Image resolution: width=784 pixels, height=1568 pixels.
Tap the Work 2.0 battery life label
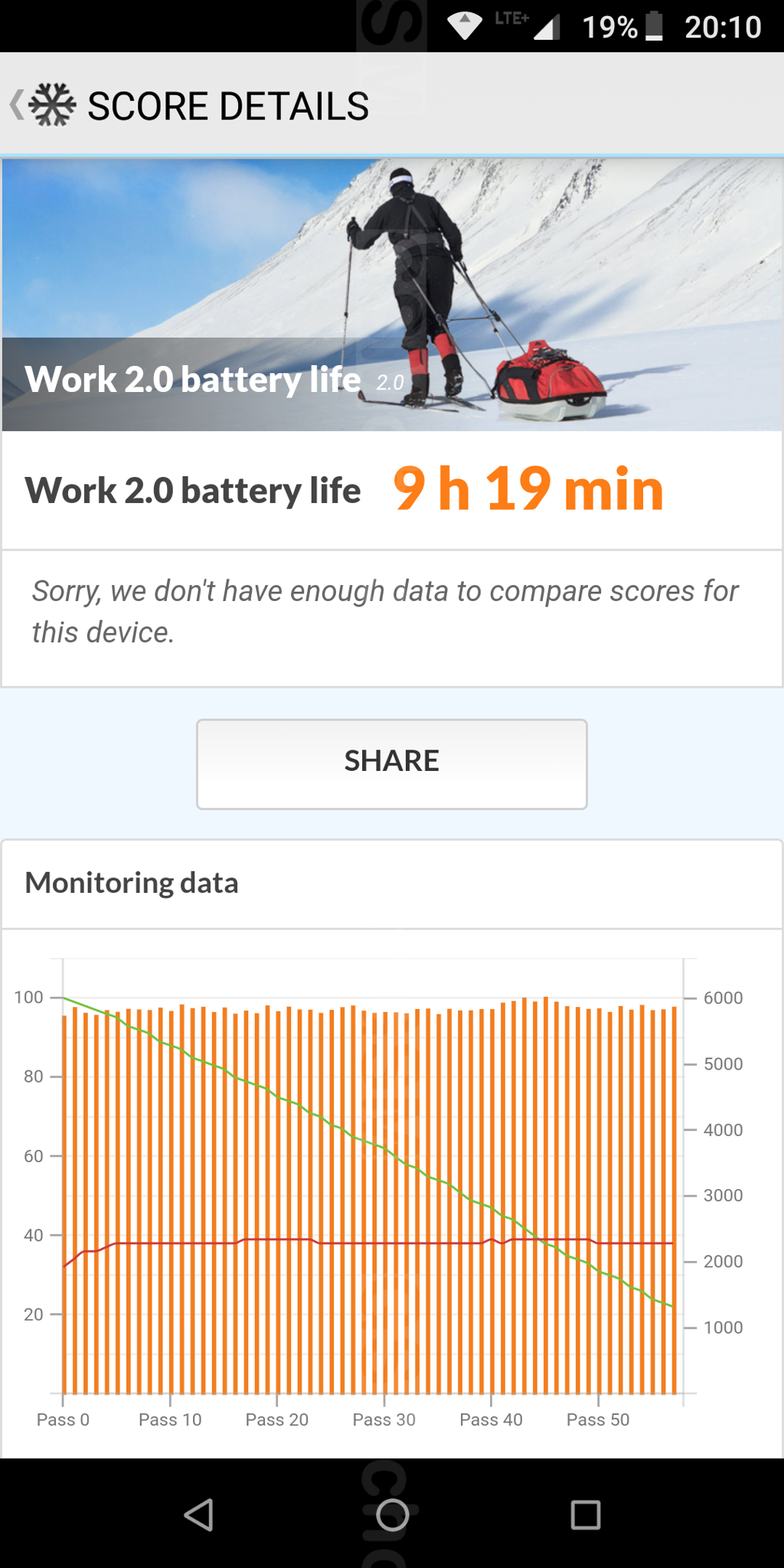[193, 491]
